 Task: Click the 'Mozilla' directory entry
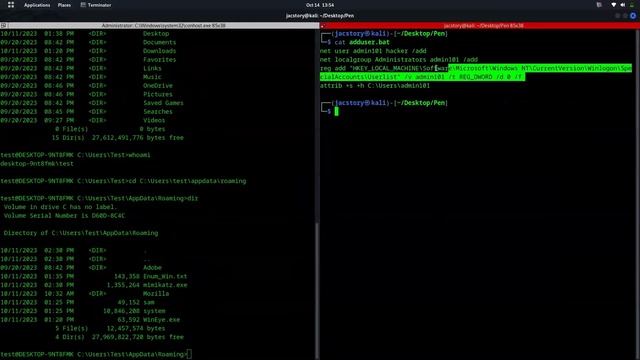pyautogui.click(x=156, y=293)
